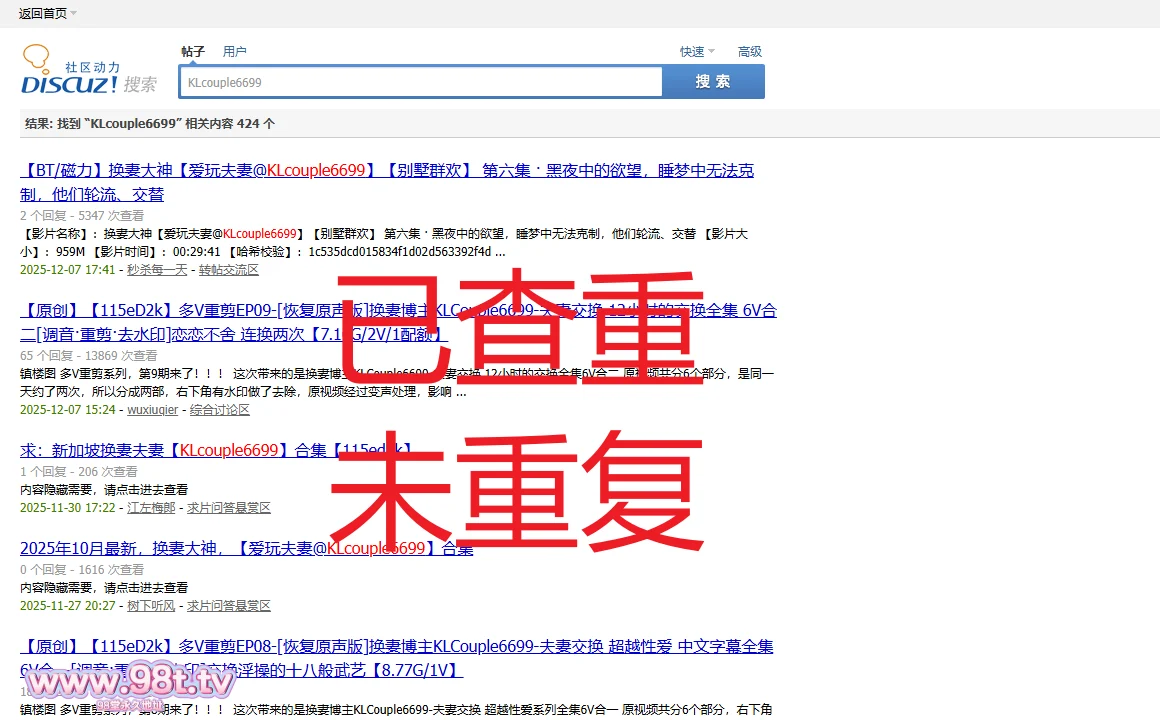View author 秒杀每一天's profile
Screen dimensions: 1160x720
pos(157,270)
